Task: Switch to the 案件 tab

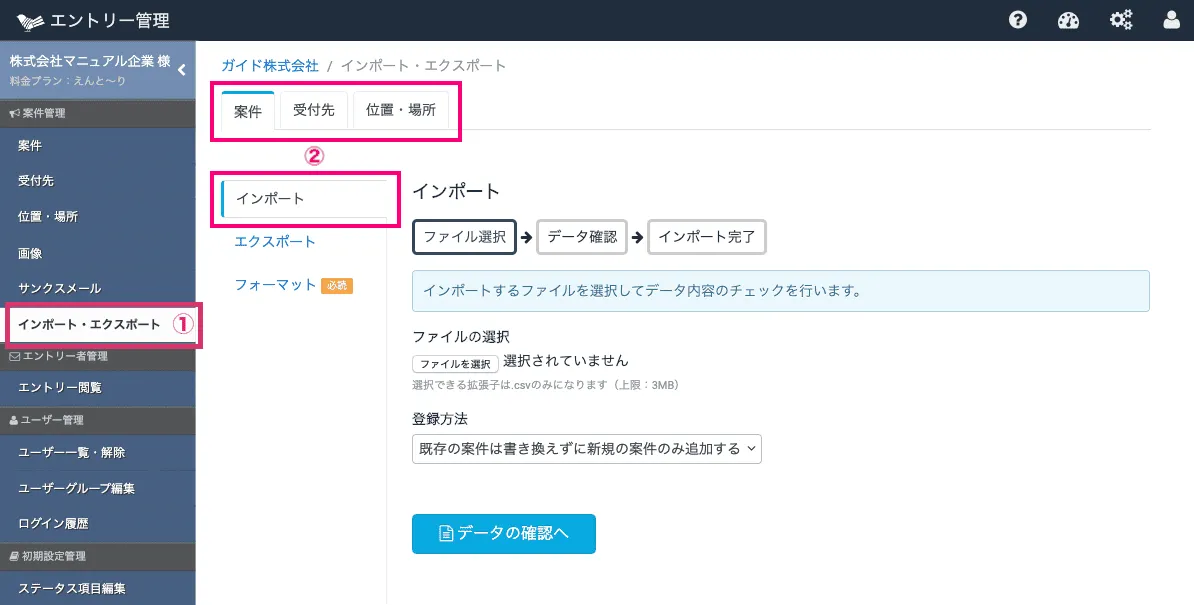Action: point(248,111)
